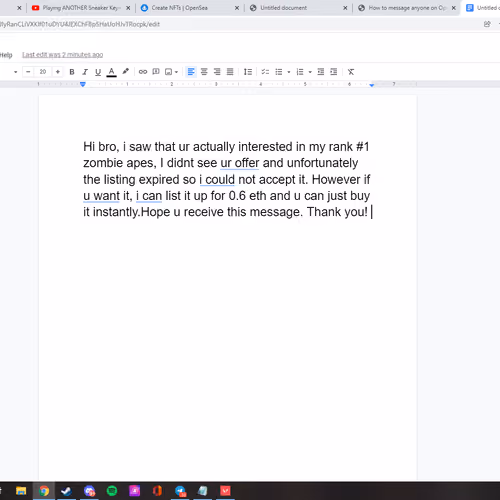Apply a bulleted list
The width and height of the screenshot is (500, 500).
[x=279, y=72]
